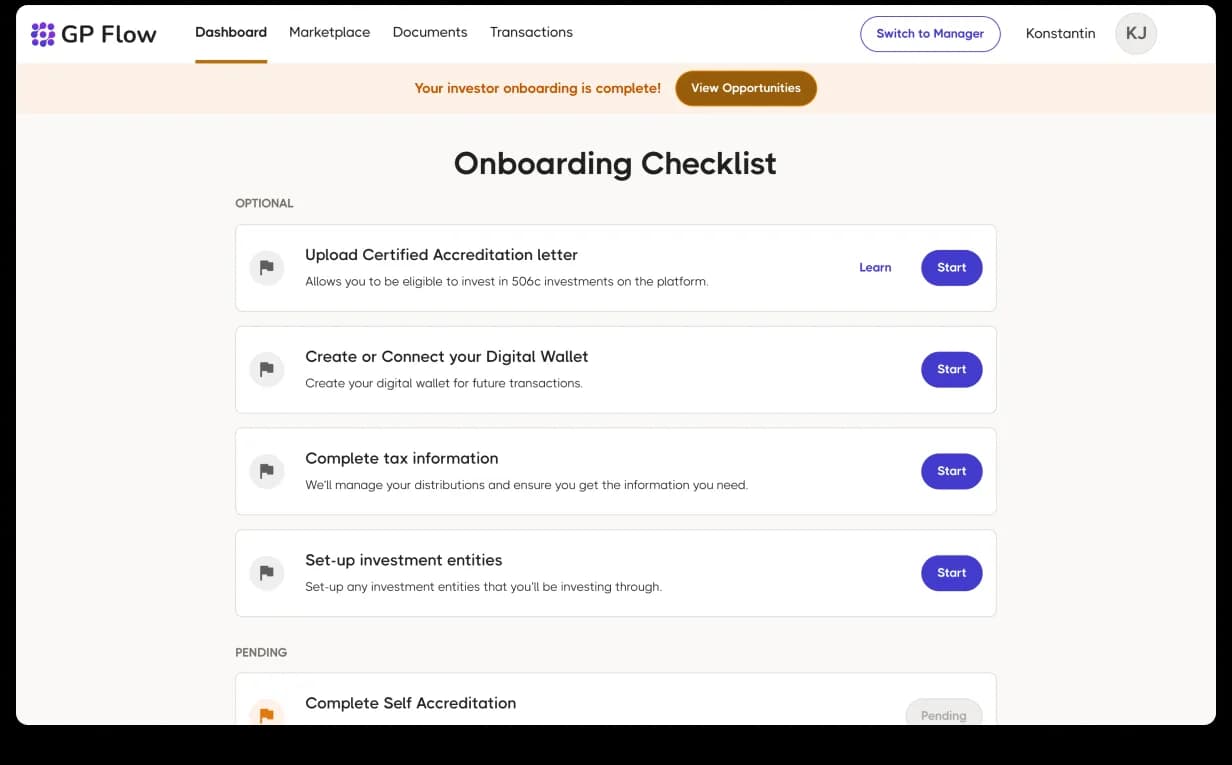This screenshot has width=1232, height=765.
Task: Click flag icon beside Create or Connect Digital Wallet
Action: (267, 369)
